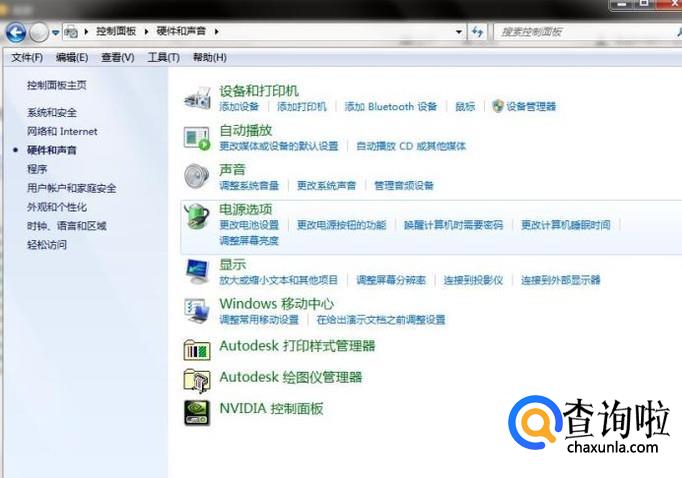
Task: Click the 管理音频设备 link
Action: pos(404,186)
